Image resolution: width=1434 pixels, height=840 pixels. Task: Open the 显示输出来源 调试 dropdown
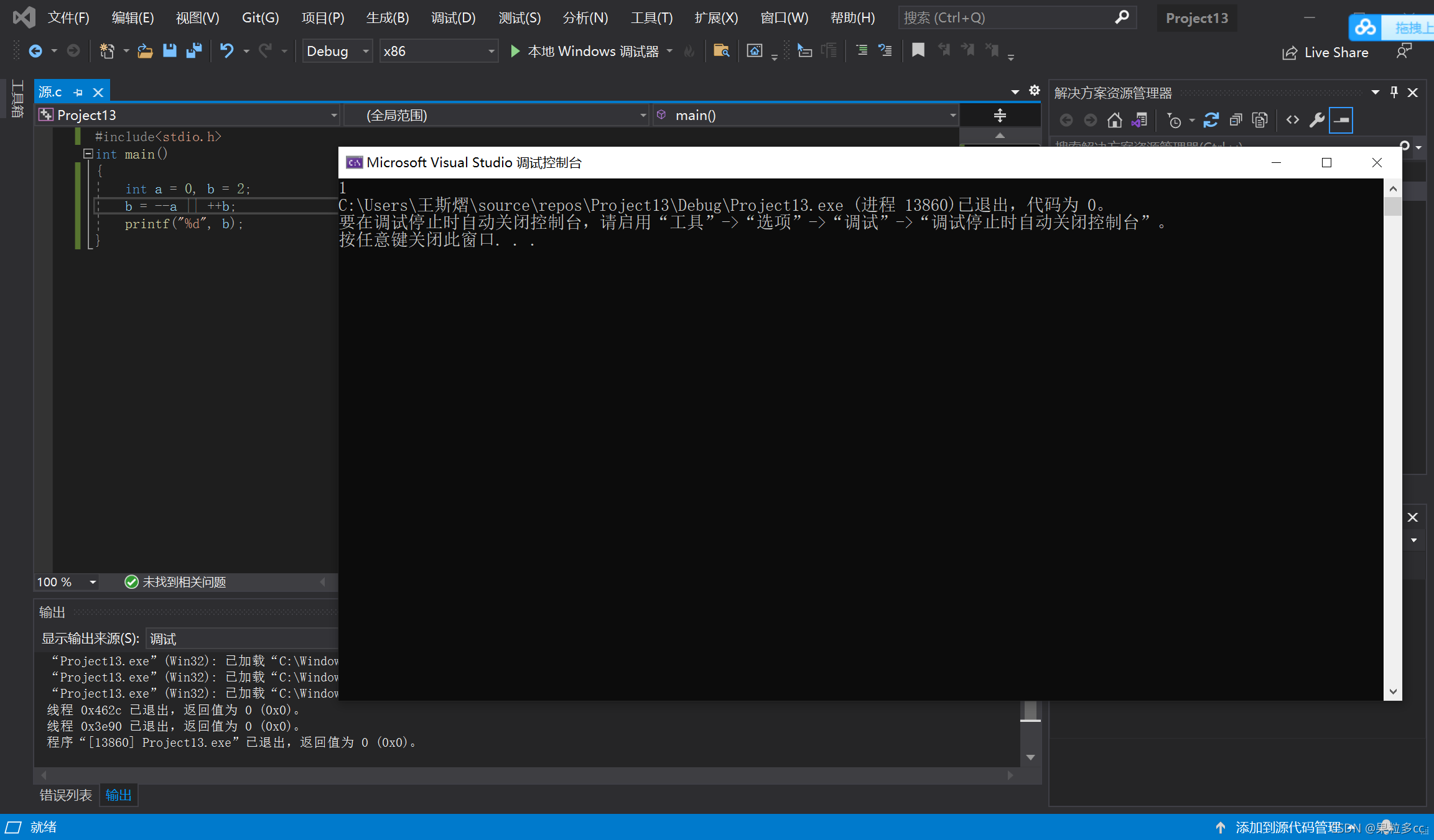coord(243,639)
